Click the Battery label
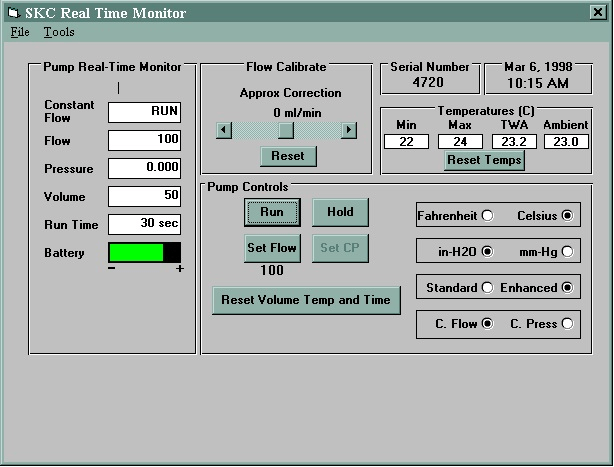Image resolution: width=614 pixels, height=467 pixels. point(64,253)
